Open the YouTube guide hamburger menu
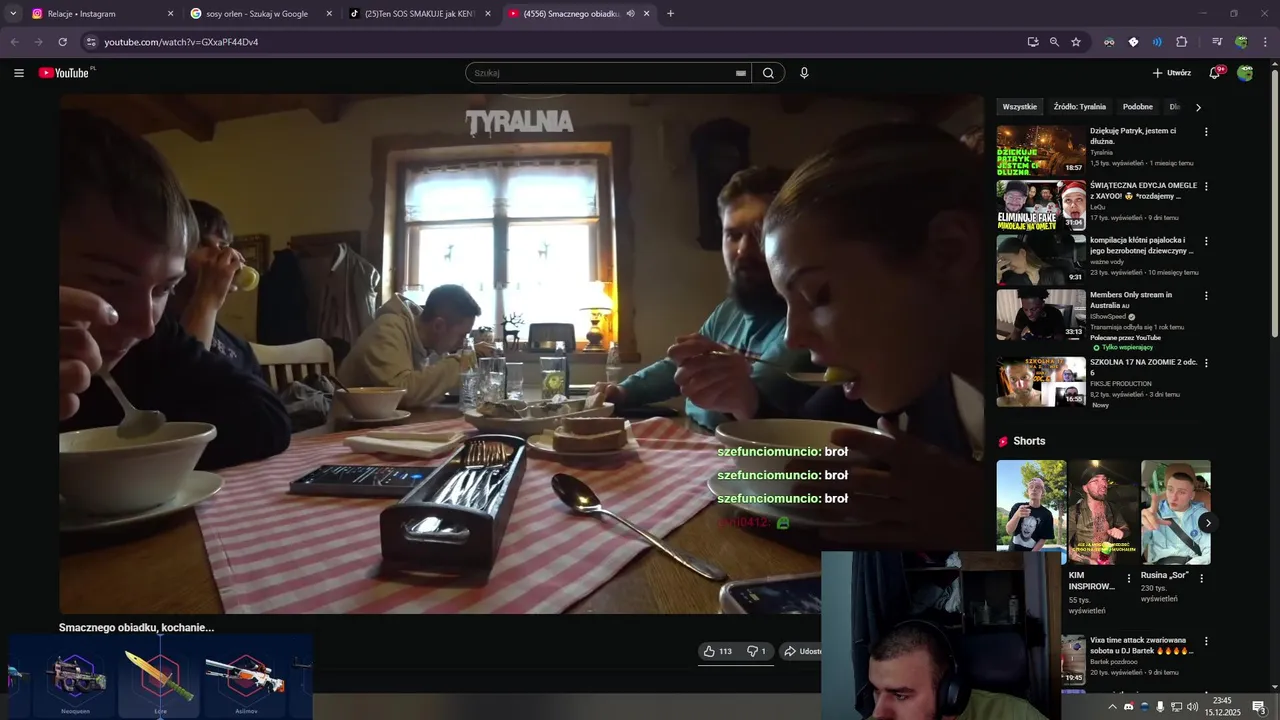Screen dimensions: 1280x720 point(19,73)
